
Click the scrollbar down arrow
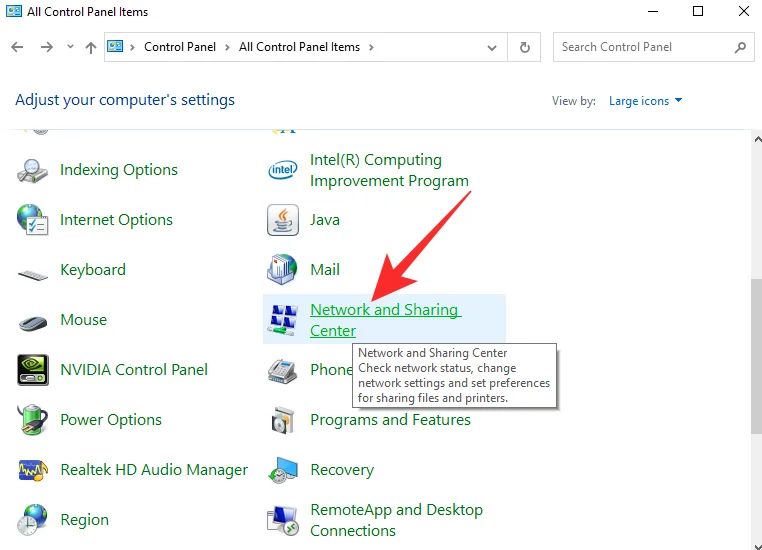click(757, 546)
